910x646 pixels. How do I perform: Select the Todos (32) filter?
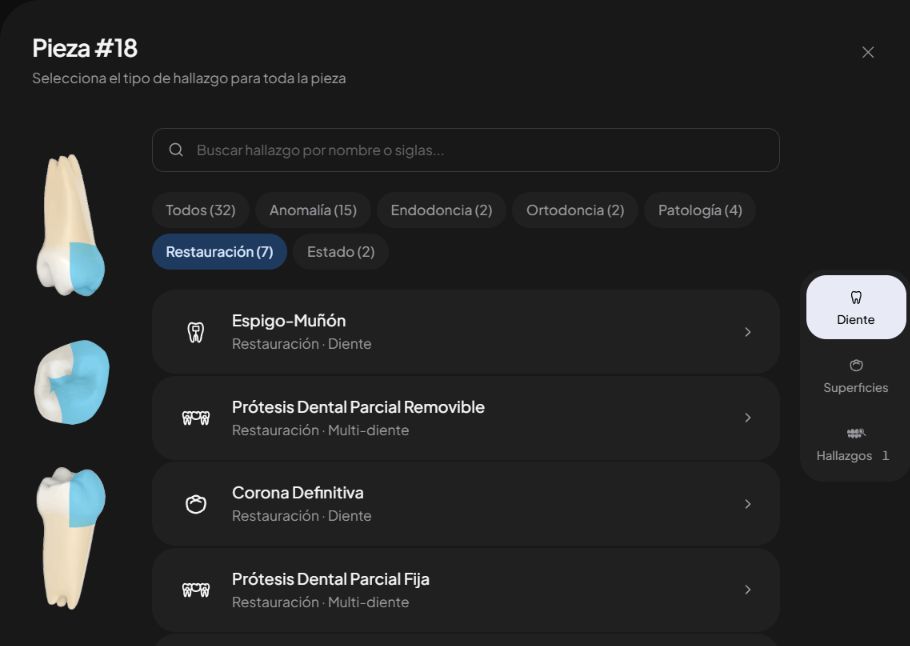coord(201,210)
